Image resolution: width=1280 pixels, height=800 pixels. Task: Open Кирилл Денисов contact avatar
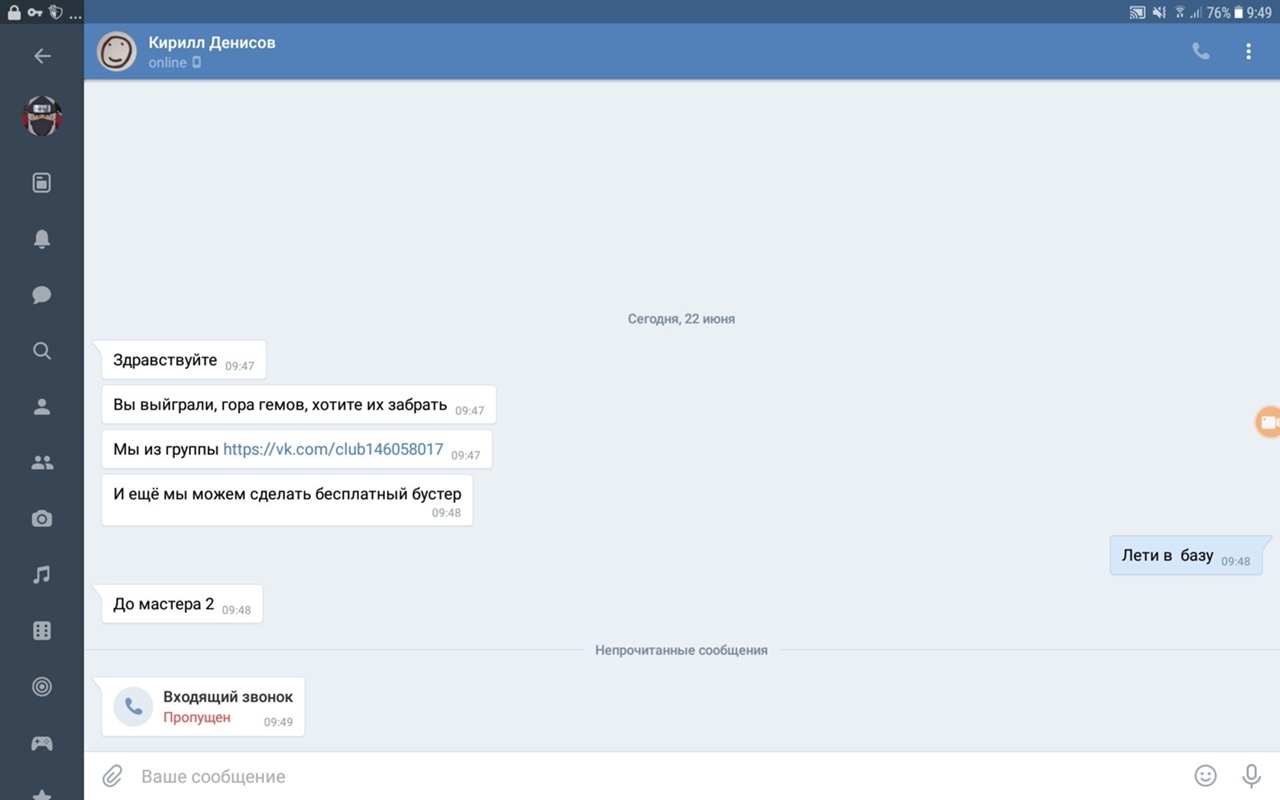pyautogui.click(x=117, y=52)
